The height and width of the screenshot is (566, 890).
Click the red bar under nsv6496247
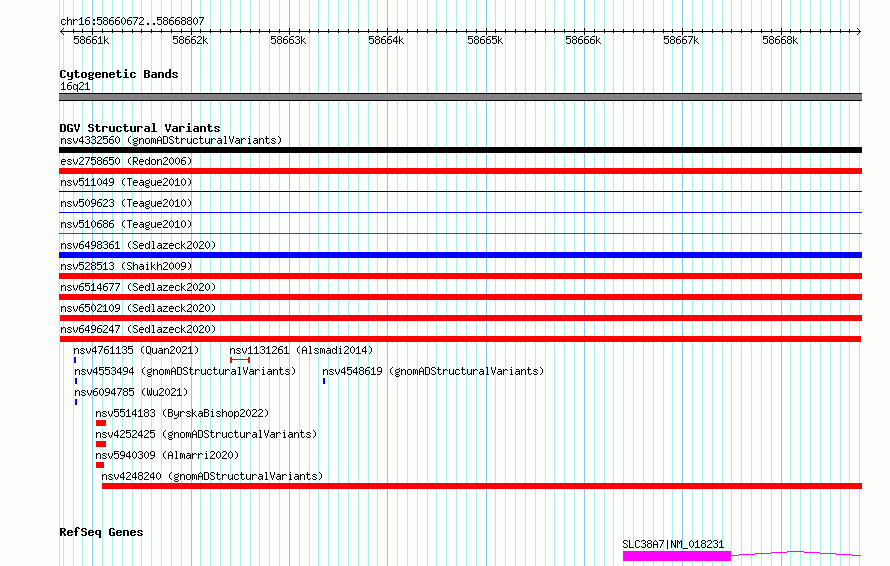[460, 339]
